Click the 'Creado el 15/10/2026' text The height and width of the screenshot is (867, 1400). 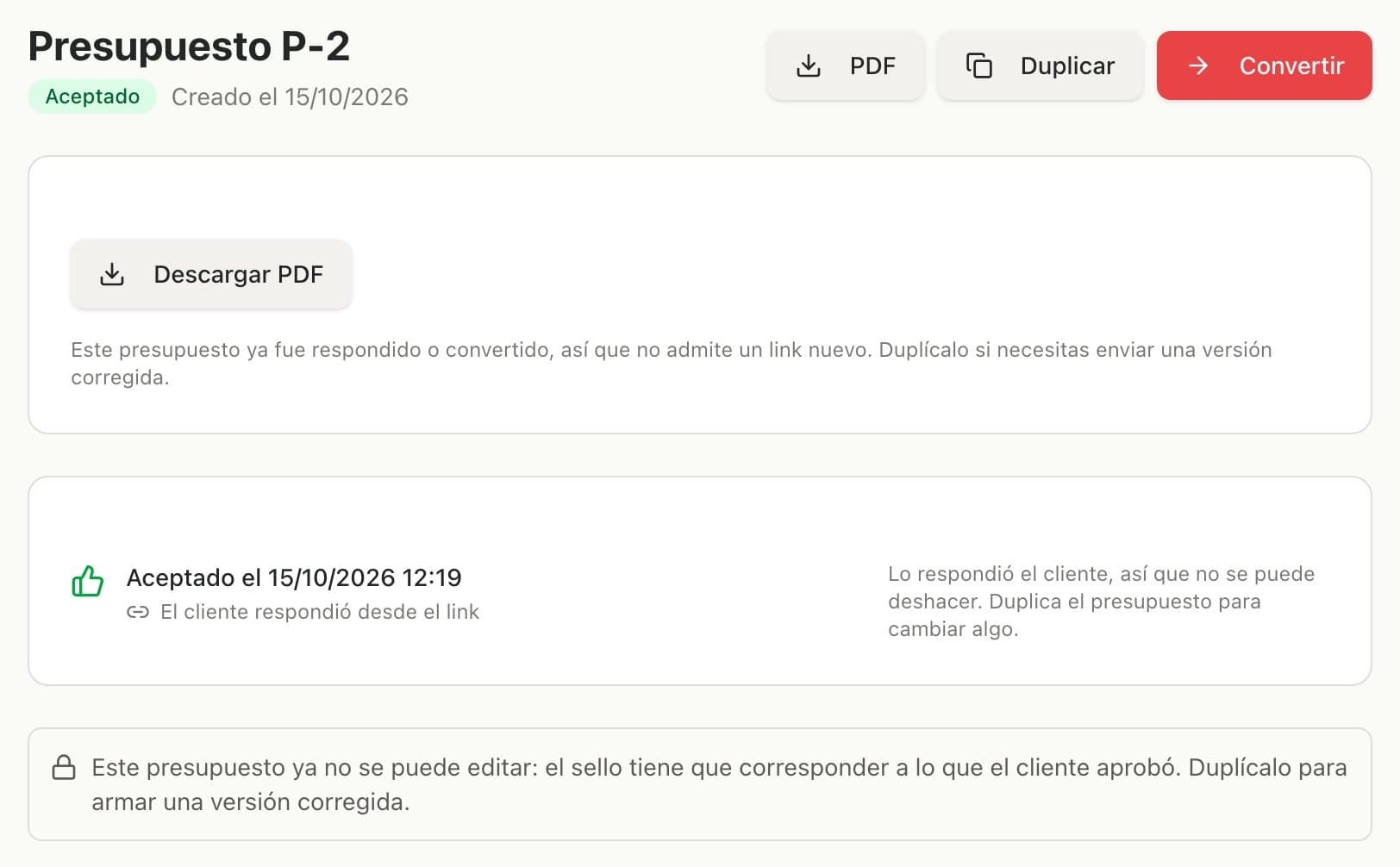pos(290,97)
